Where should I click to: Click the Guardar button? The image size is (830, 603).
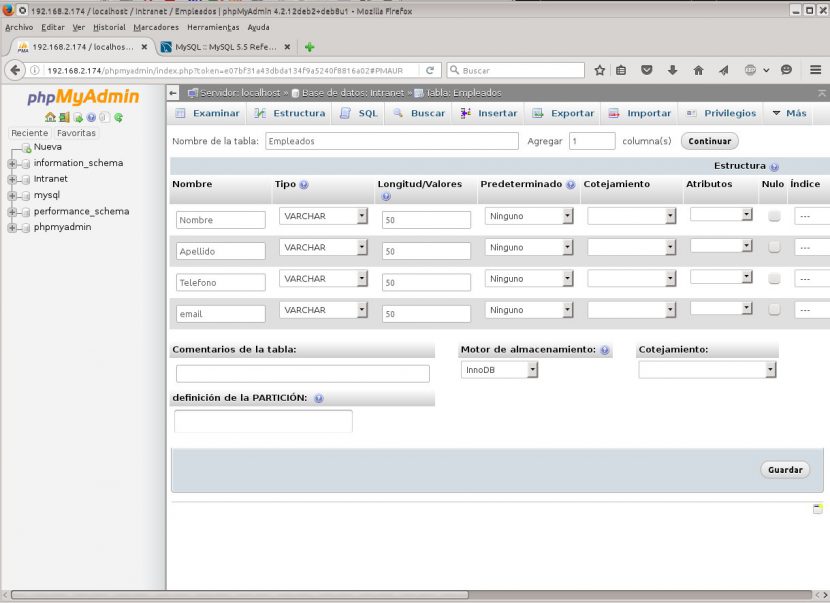[x=785, y=470]
